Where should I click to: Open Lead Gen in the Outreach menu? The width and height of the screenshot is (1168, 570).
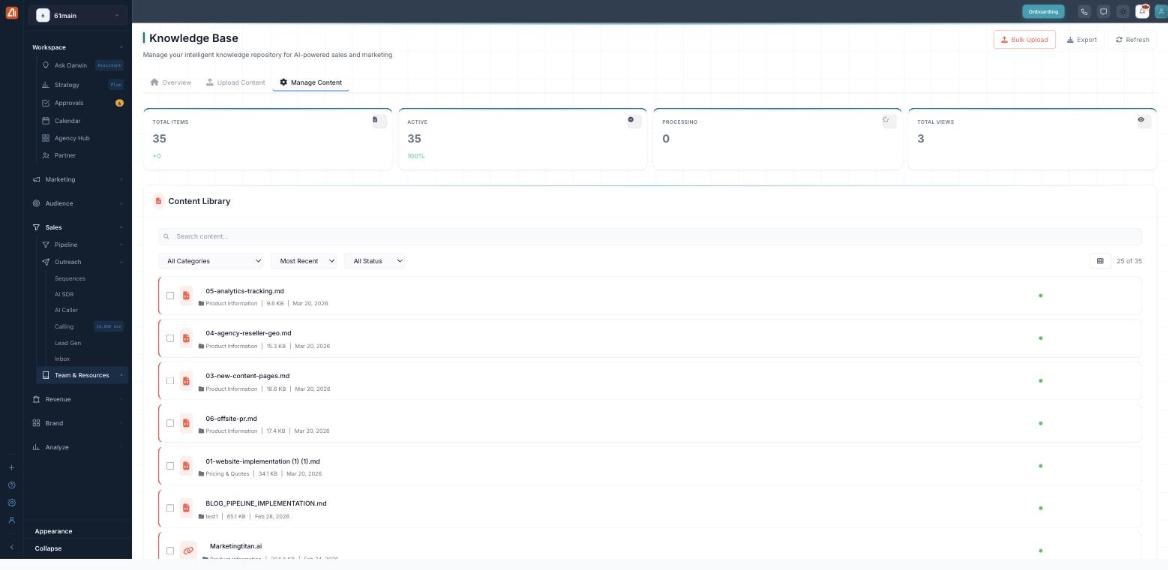click(68, 343)
